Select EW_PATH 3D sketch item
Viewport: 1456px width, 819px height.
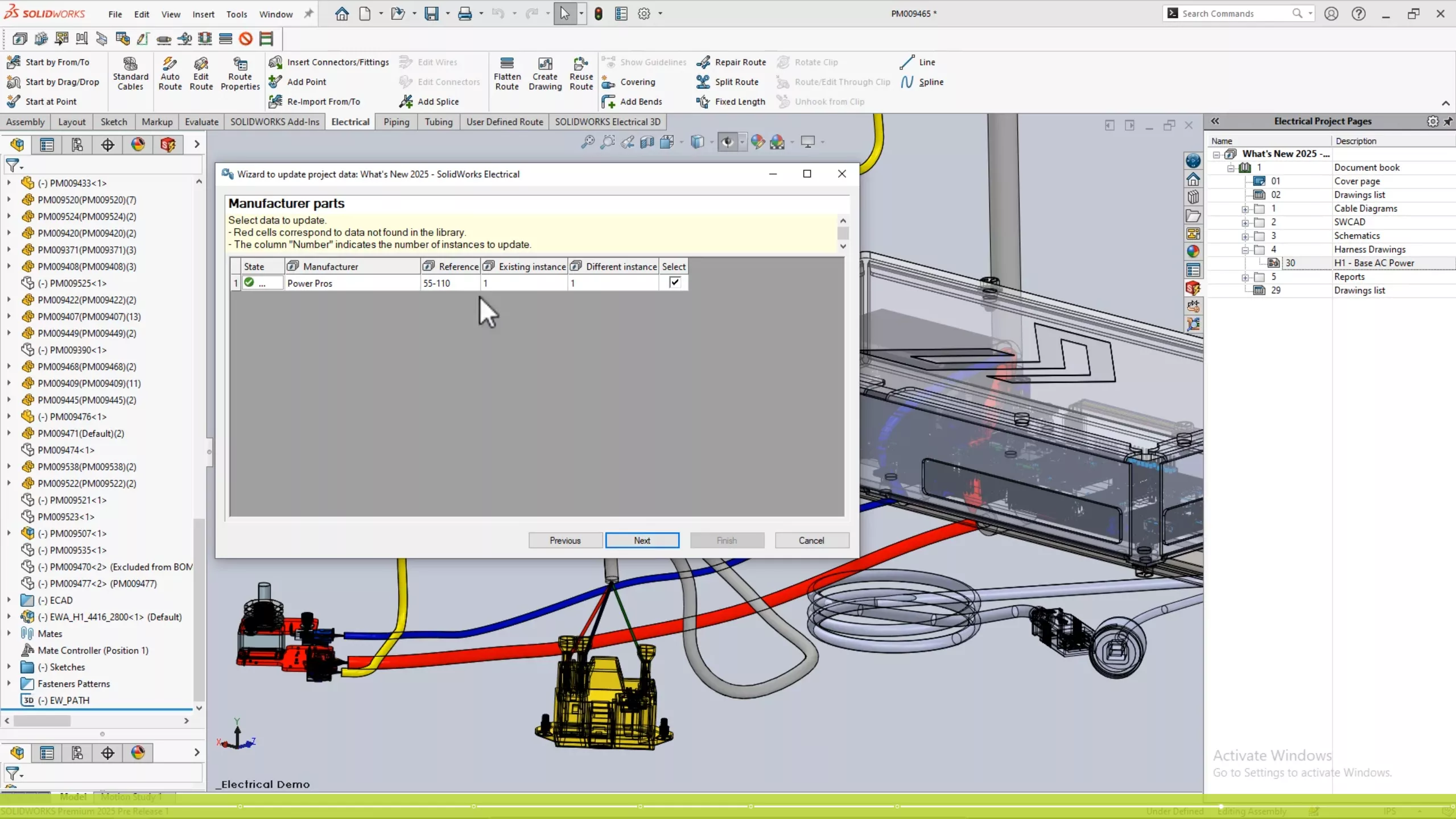tap(56, 700)
